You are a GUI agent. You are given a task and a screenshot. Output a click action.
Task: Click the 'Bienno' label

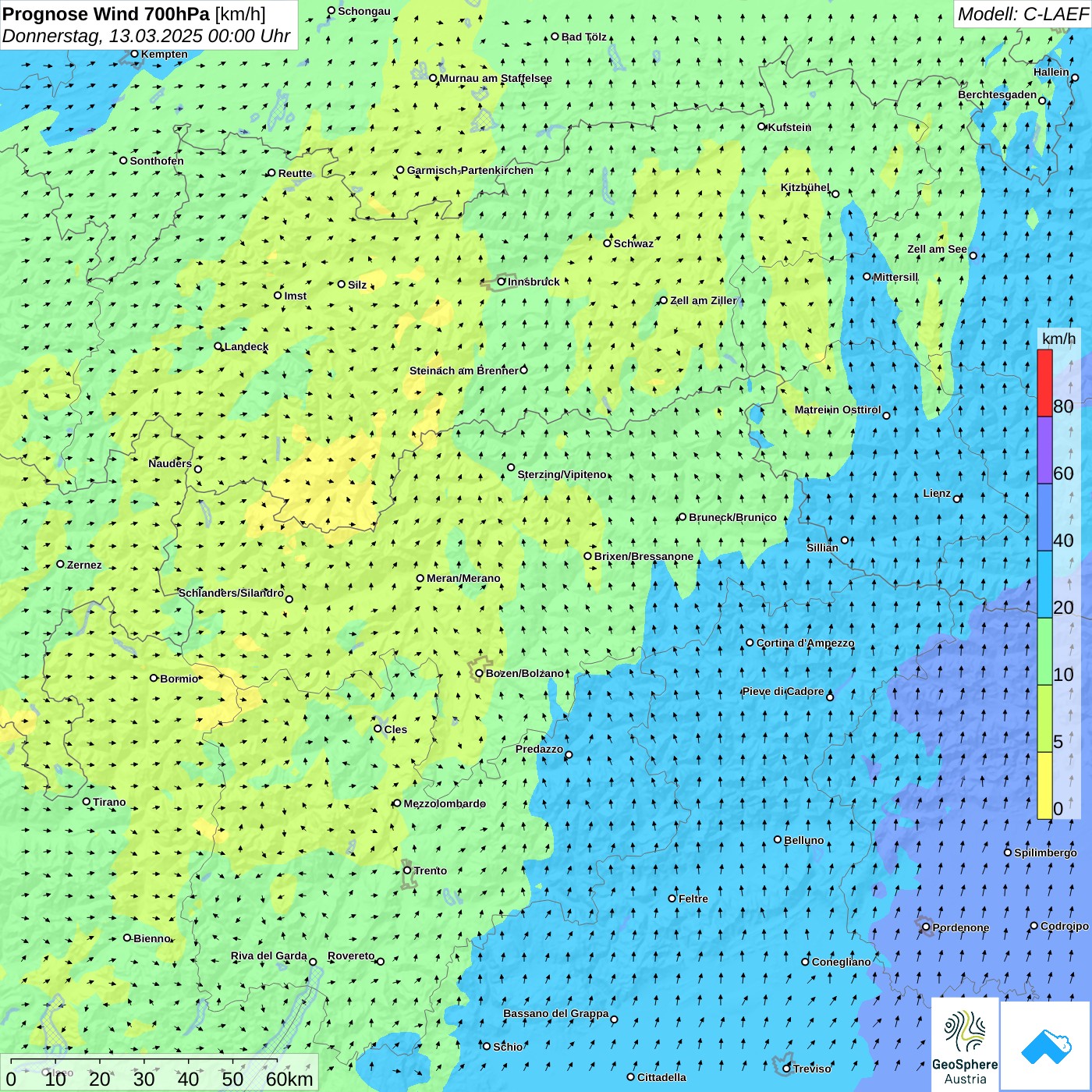point(152,938)
